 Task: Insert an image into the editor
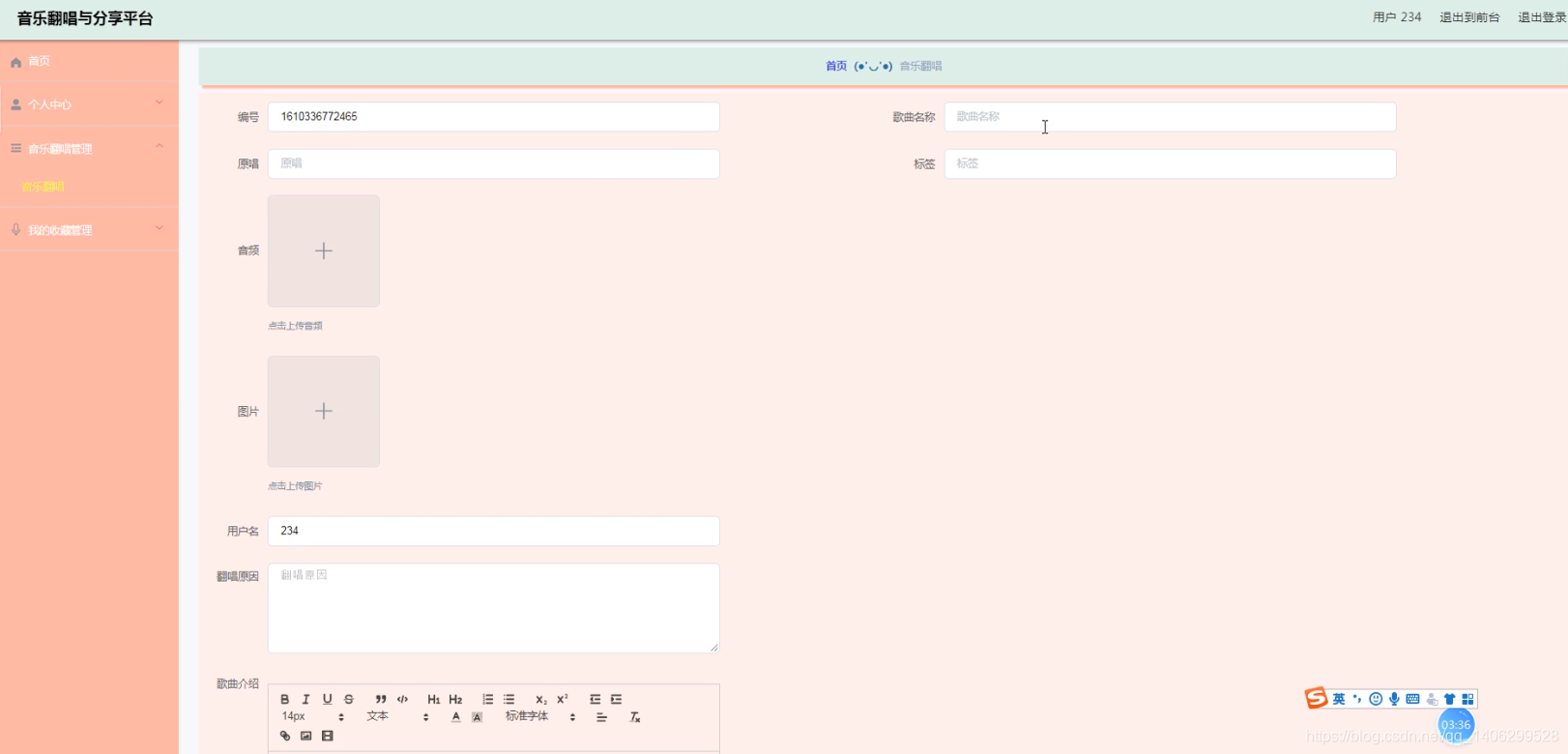[x=306, y=736]
